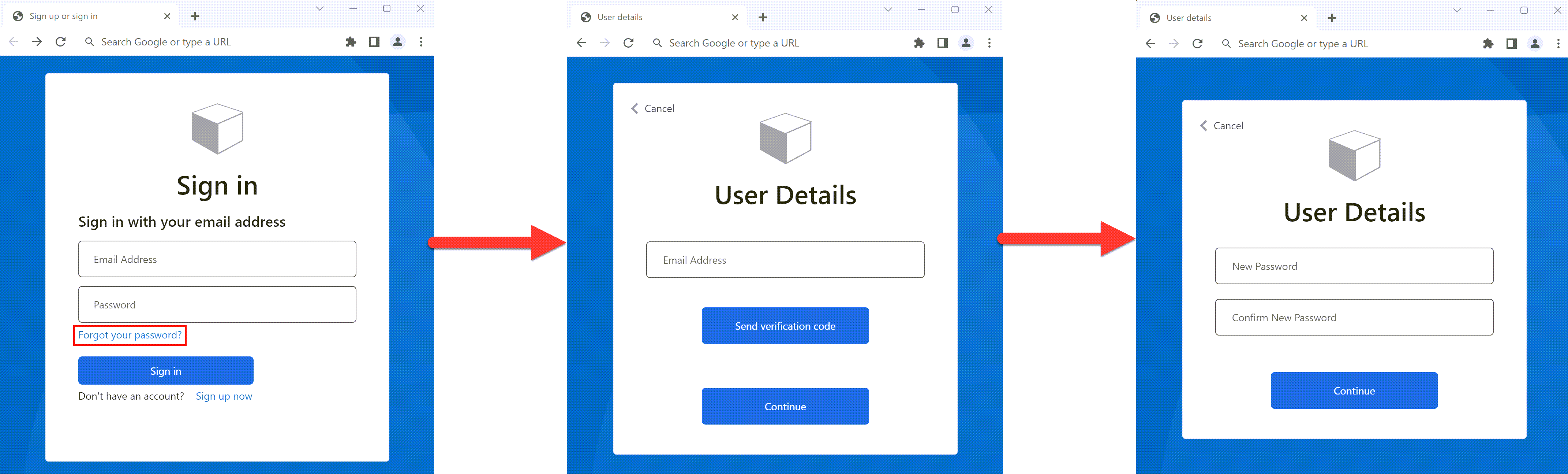Close the User details tab in the rightmost window

(x=1304, y=18)
